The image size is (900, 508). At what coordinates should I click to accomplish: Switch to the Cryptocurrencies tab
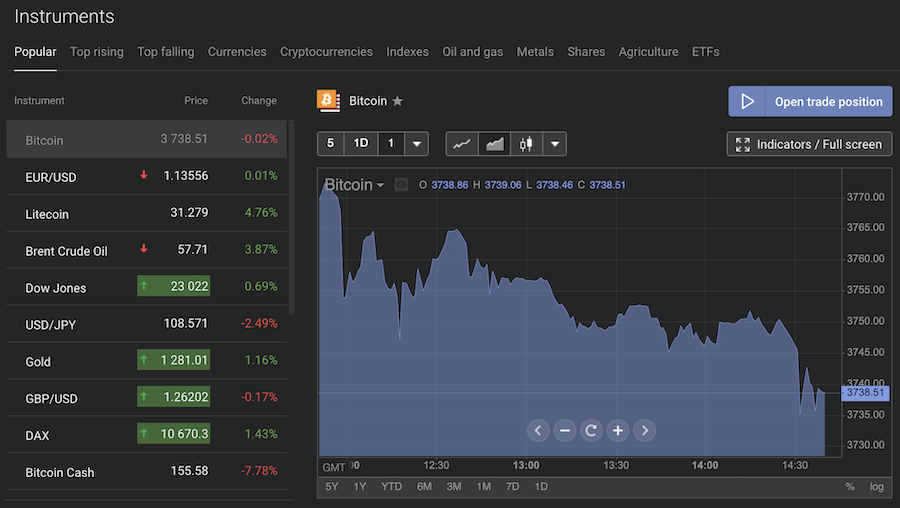pos(326,52)
